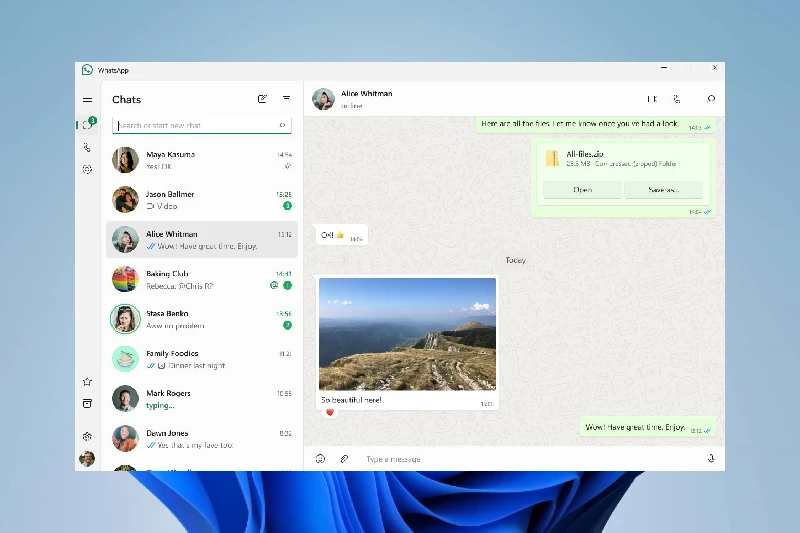The width and height of the screenshot is (800, 533).
Task: Open Stasa Benko chat
Action: click(202, 319)
